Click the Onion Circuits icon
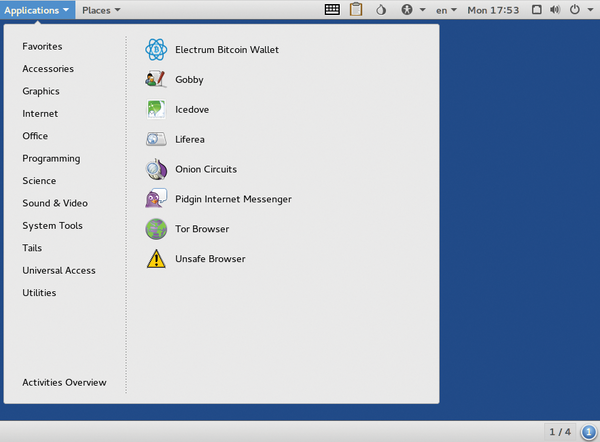The height and width of the screenshot is (442, 600). [x=156, y=169]
